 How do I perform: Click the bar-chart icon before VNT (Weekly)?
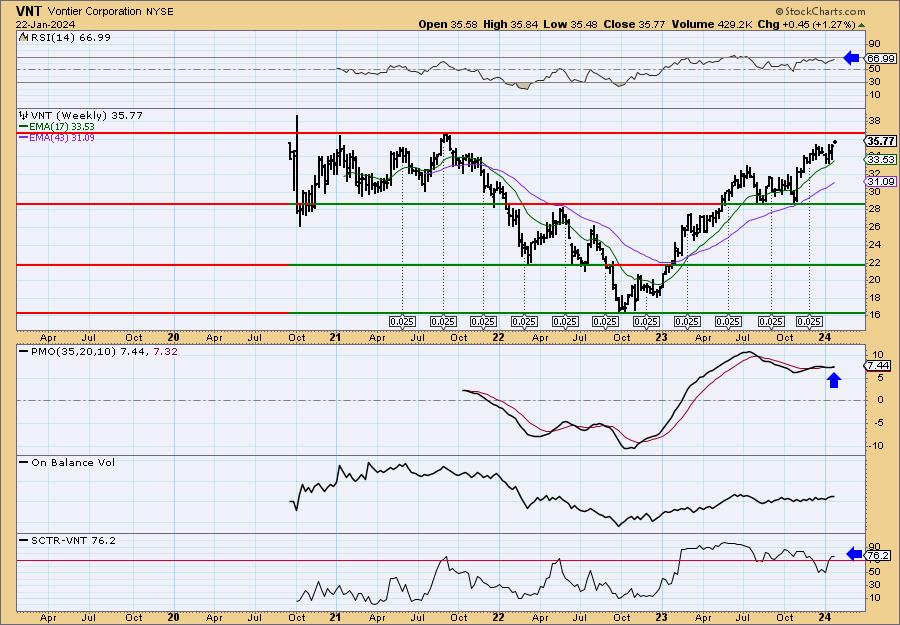tap(24, 115)
